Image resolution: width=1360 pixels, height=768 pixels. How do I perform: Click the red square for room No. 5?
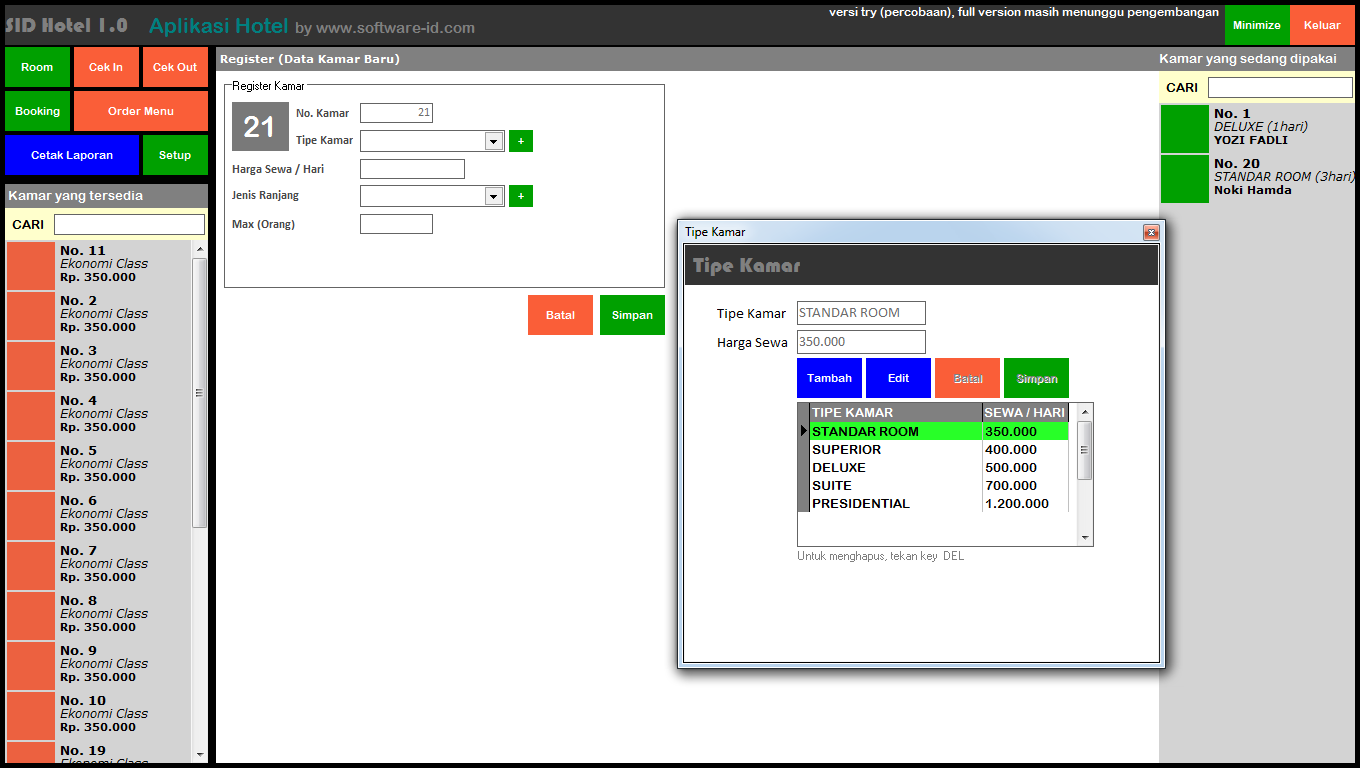(31, 466)
